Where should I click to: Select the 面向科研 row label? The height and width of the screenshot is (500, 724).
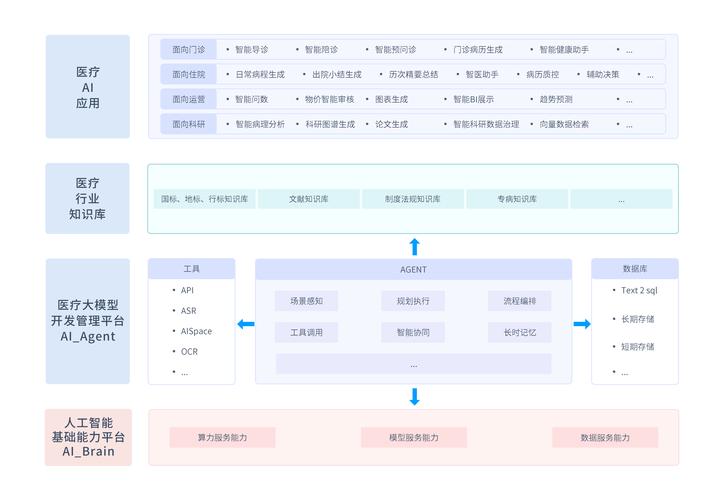coord(187,124)
